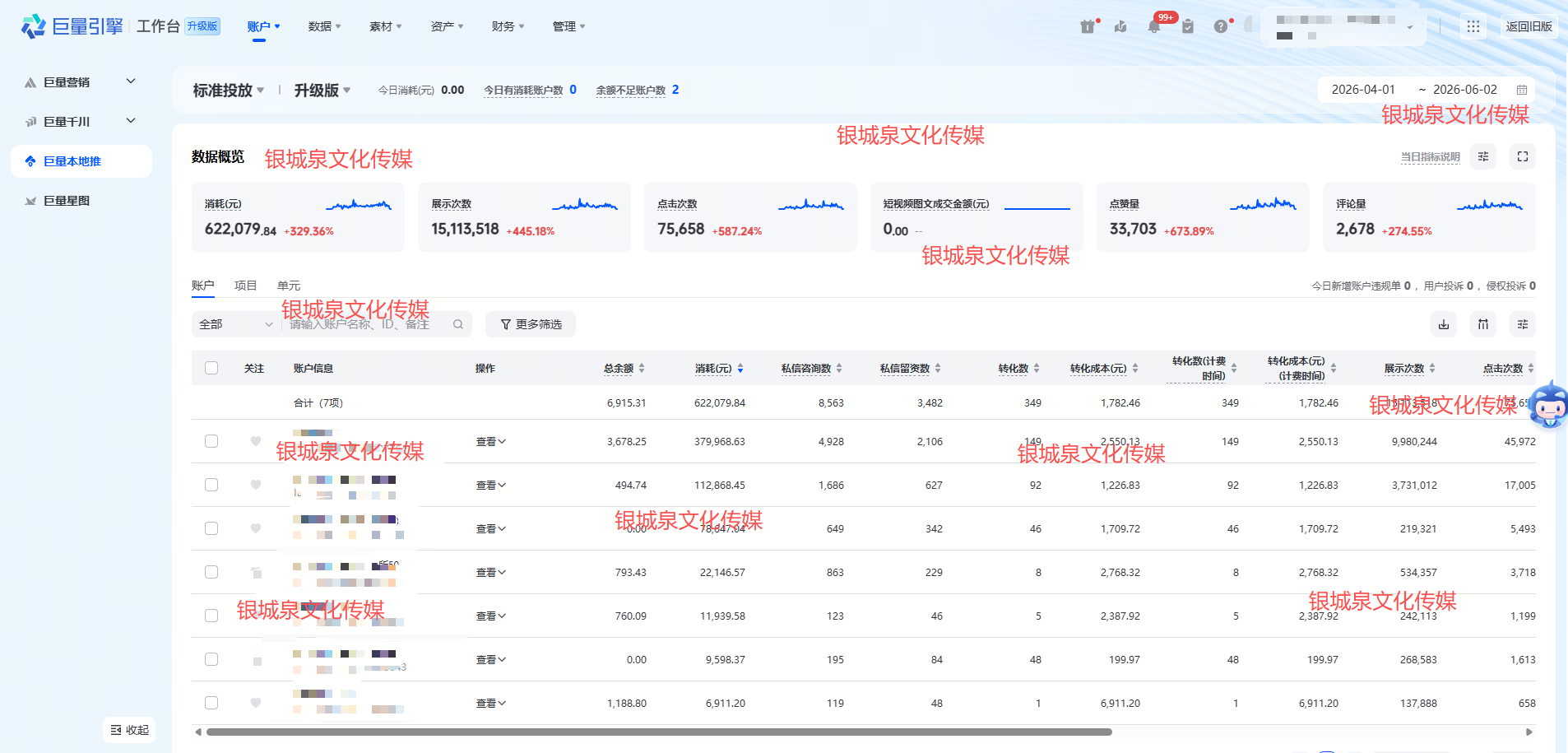This screenshot has height=753, width=1568.
Task: Open 查看 dropdown for row with 消耗 112,868.45
Action: (491, 486)
